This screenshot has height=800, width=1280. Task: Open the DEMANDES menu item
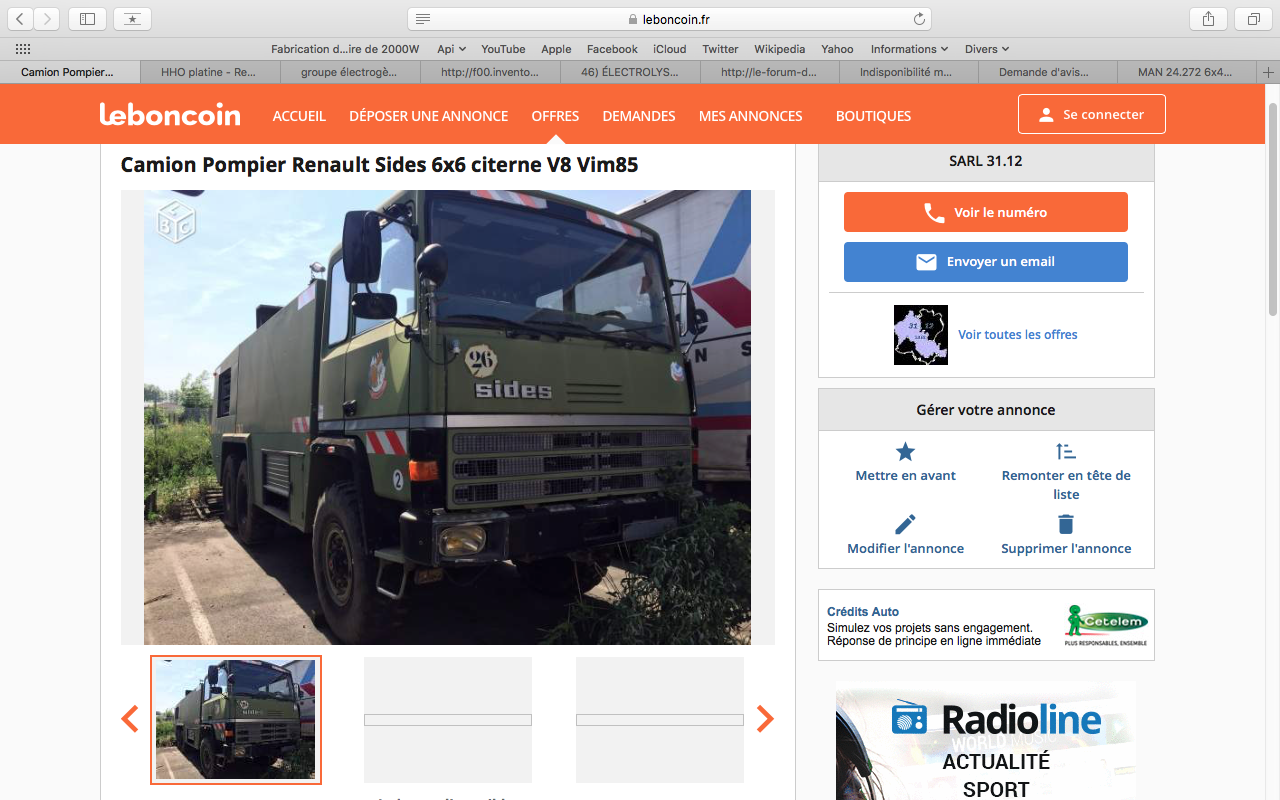point(639,116)
